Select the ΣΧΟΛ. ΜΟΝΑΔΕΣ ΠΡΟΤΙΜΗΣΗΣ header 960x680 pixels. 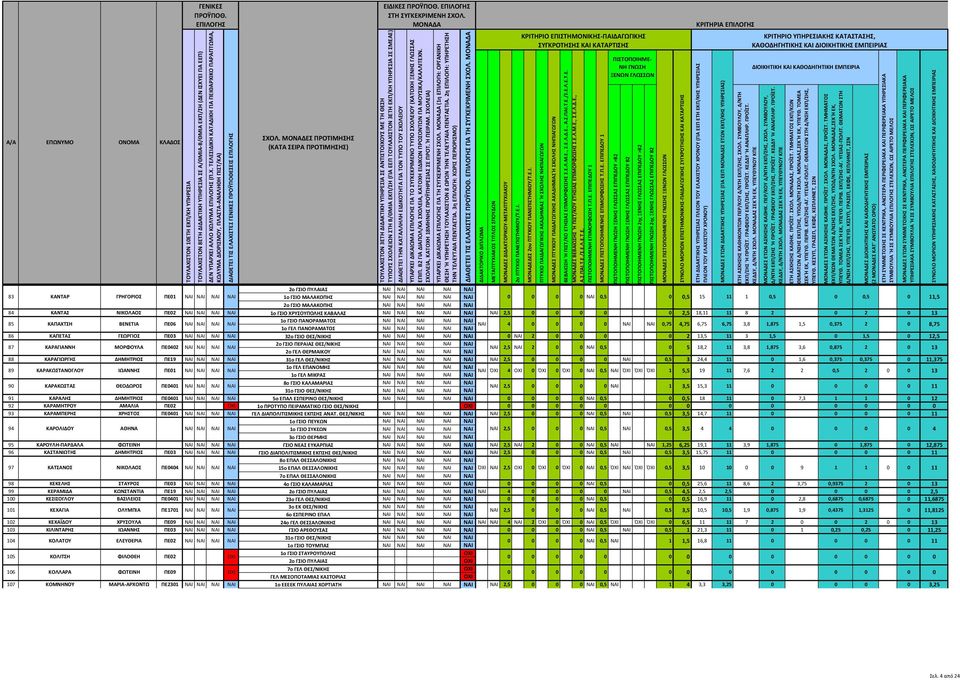(307, 143)
